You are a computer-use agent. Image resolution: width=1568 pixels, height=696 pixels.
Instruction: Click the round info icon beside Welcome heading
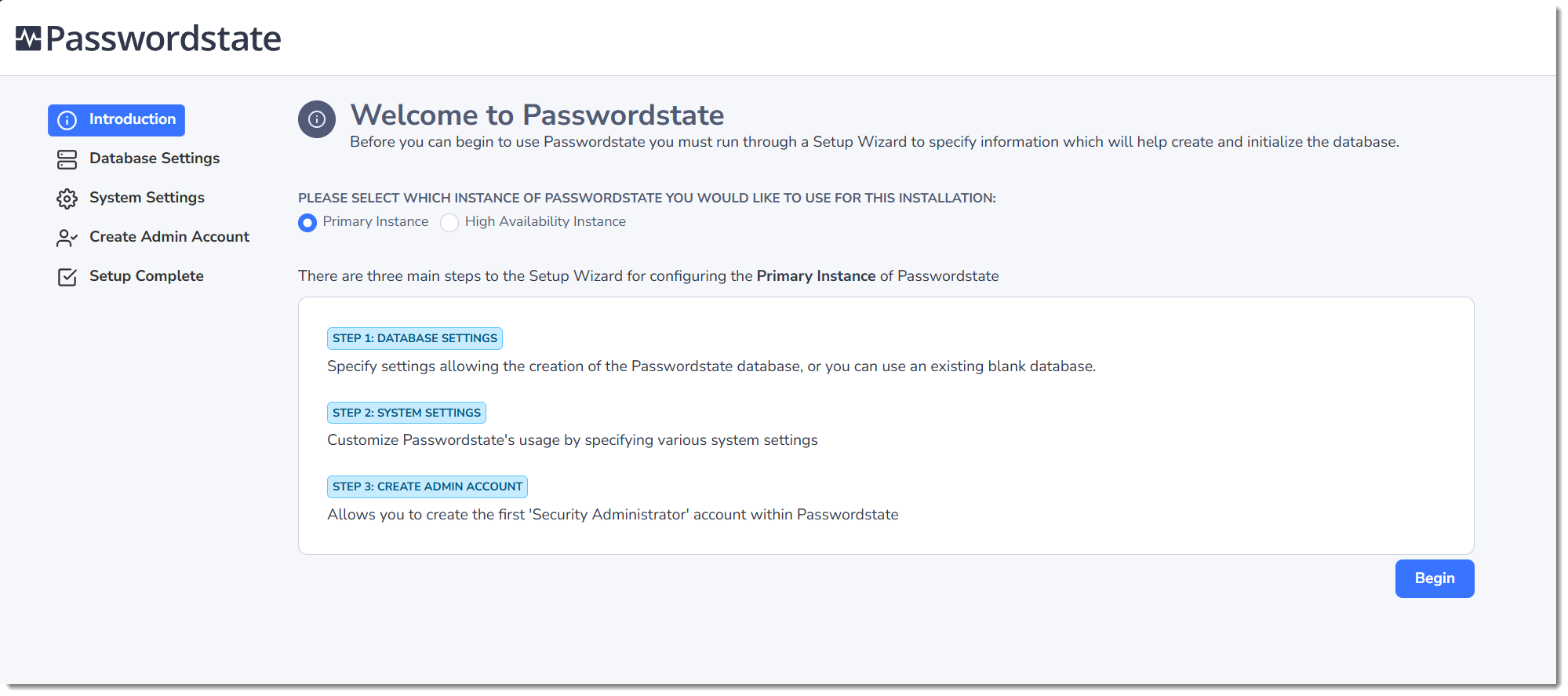[x=317, y=119]
